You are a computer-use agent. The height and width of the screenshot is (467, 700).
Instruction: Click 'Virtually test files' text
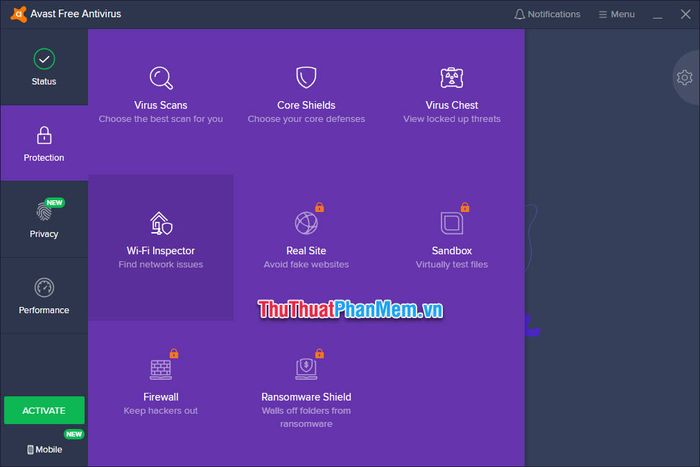452,264
